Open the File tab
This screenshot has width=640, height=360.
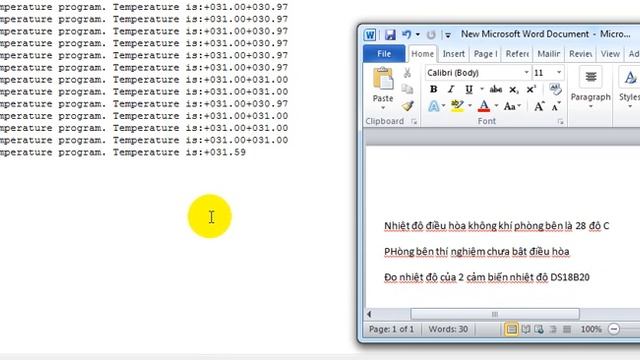pos(384,54)
